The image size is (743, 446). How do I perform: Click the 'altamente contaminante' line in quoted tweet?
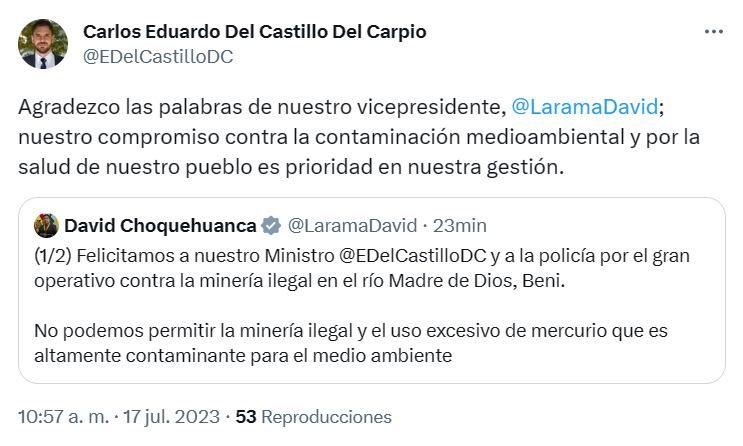pyautogui.click(x=245, y=354)
